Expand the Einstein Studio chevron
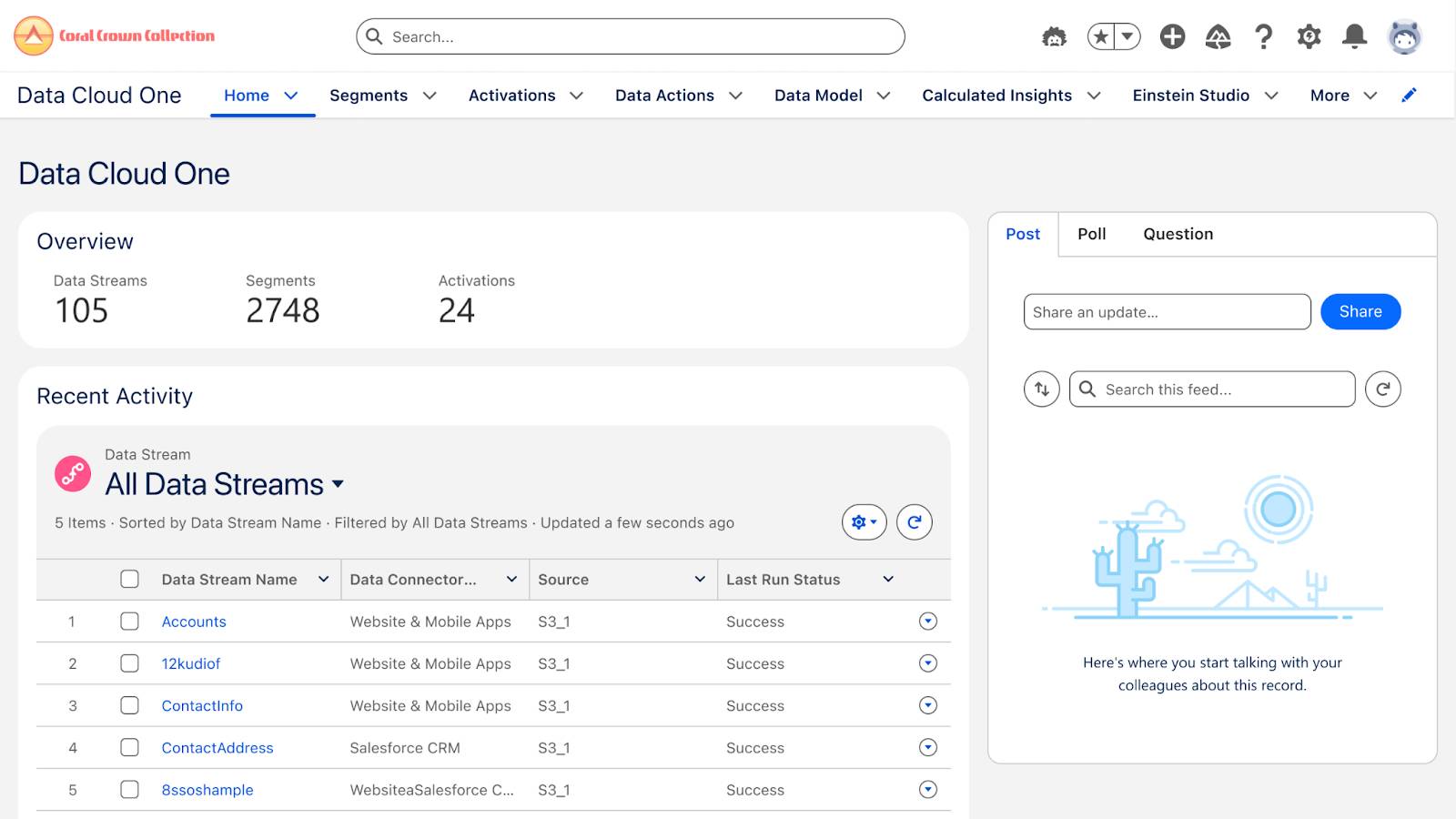The width and height of the screenshot is (1456, 819). tap(1271, 96)
